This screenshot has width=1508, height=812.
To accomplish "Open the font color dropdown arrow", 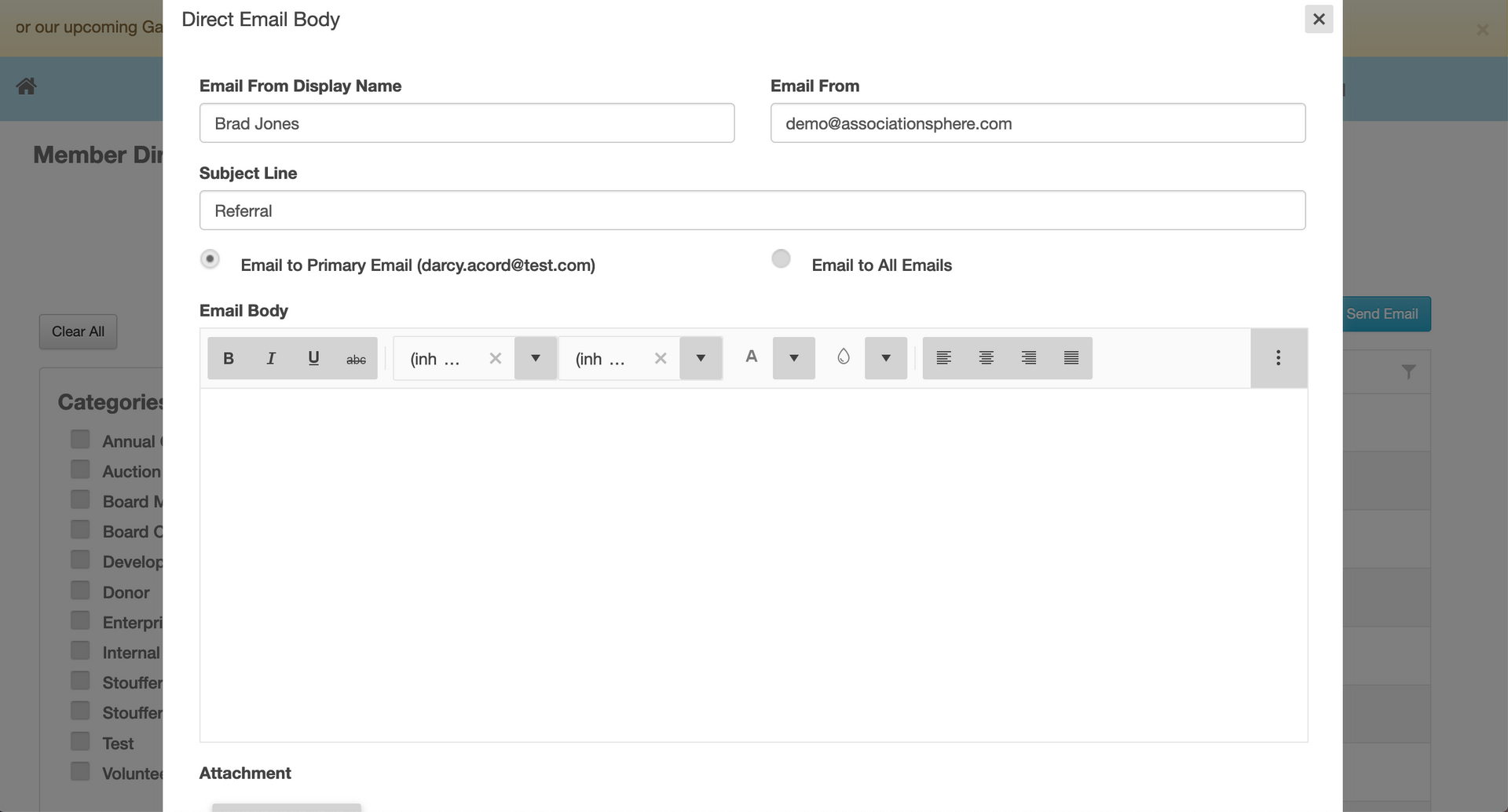I will [794, 358].
